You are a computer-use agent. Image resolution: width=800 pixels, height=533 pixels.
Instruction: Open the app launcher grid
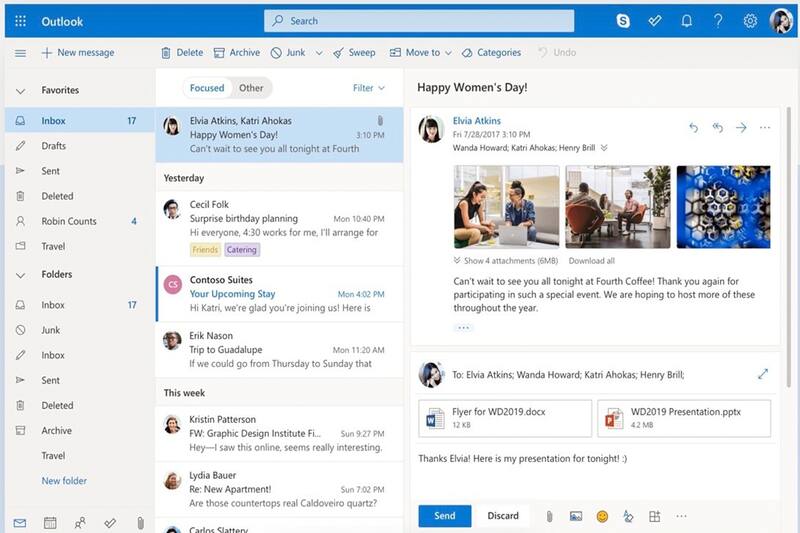21,21
